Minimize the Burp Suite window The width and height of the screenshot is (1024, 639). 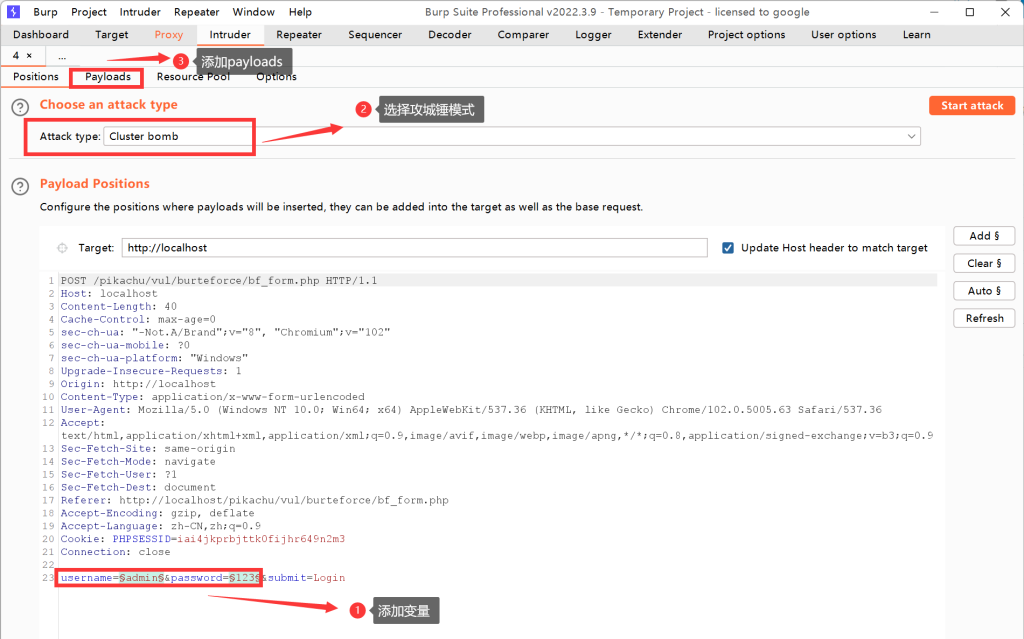pyautogui.click(x=934, y=12)
